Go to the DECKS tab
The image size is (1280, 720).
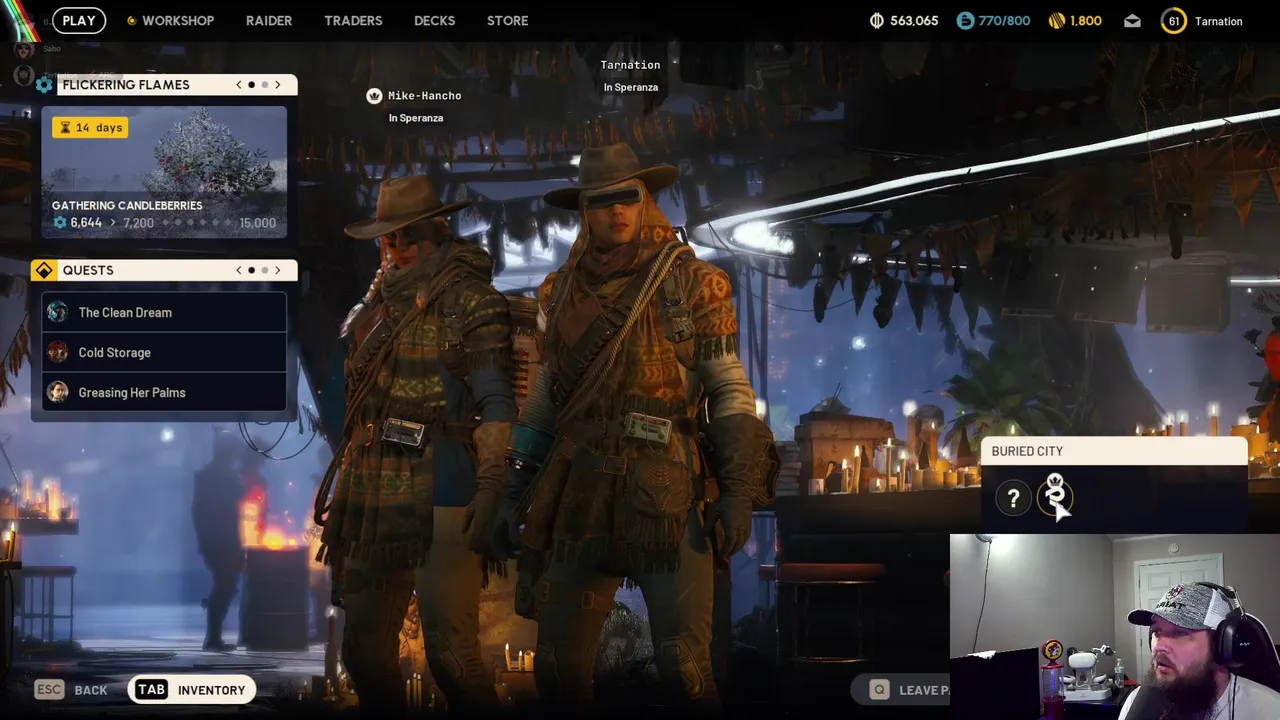tap(434, 20)
